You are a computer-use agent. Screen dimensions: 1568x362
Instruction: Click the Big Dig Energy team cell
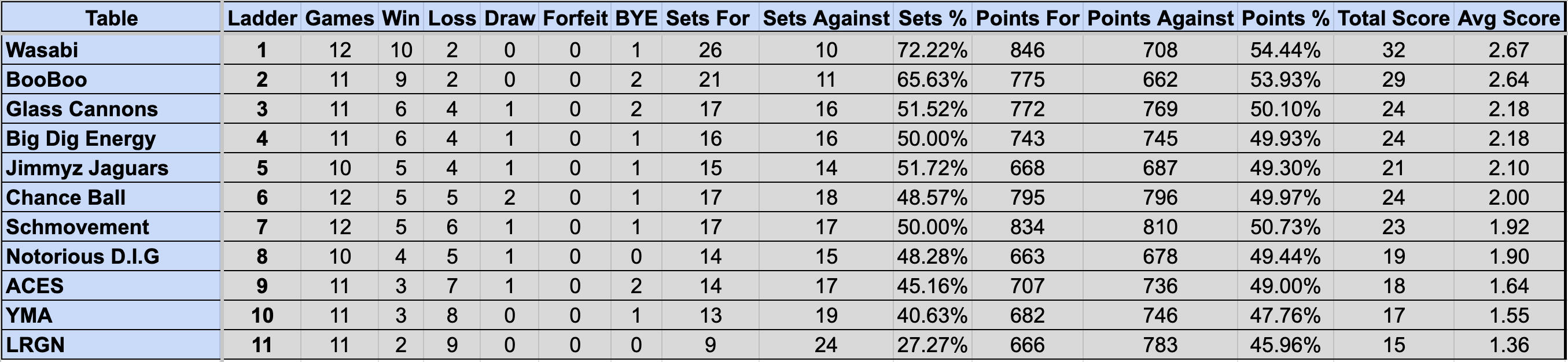click(x=111, y=138)
